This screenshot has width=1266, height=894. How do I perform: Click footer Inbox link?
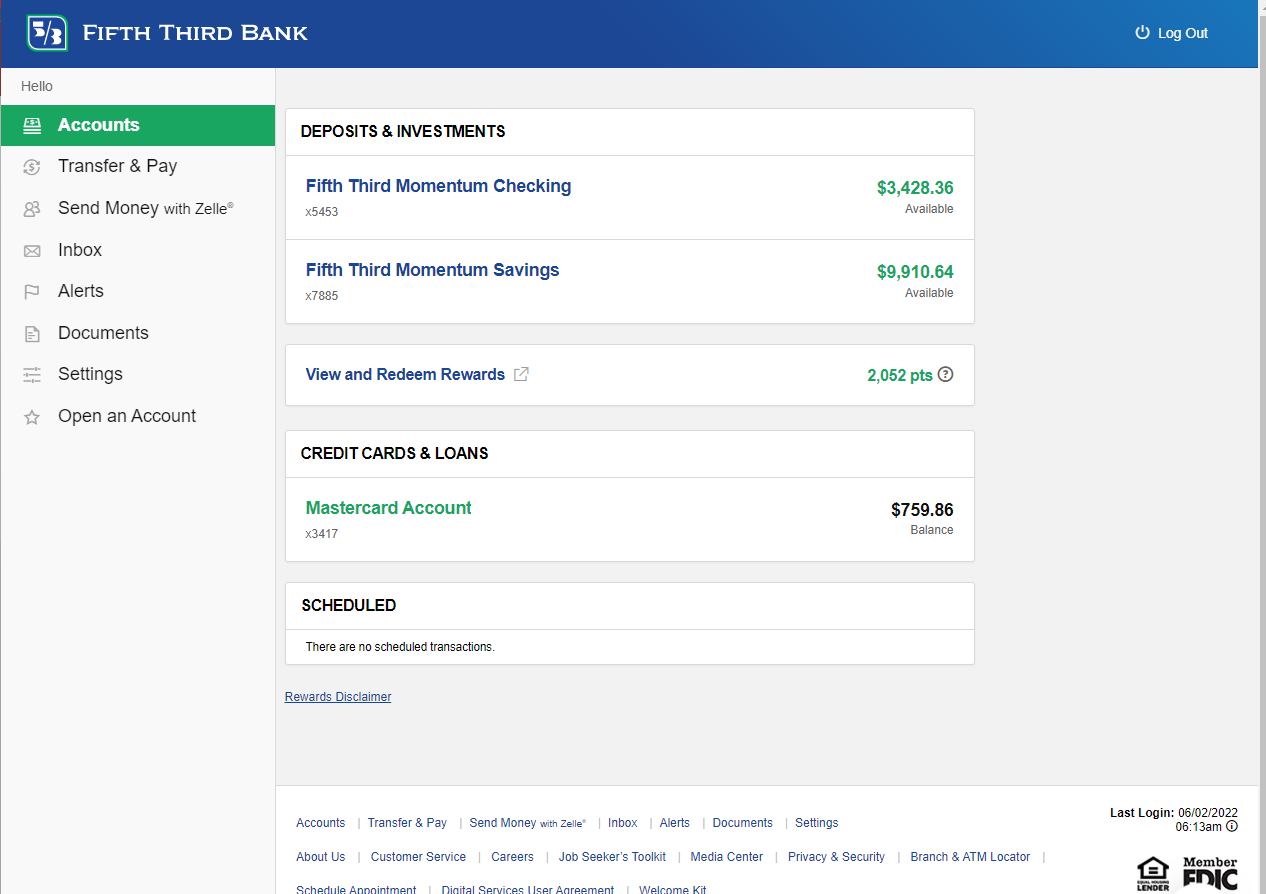pyautogui.click(x=622, y=823)
